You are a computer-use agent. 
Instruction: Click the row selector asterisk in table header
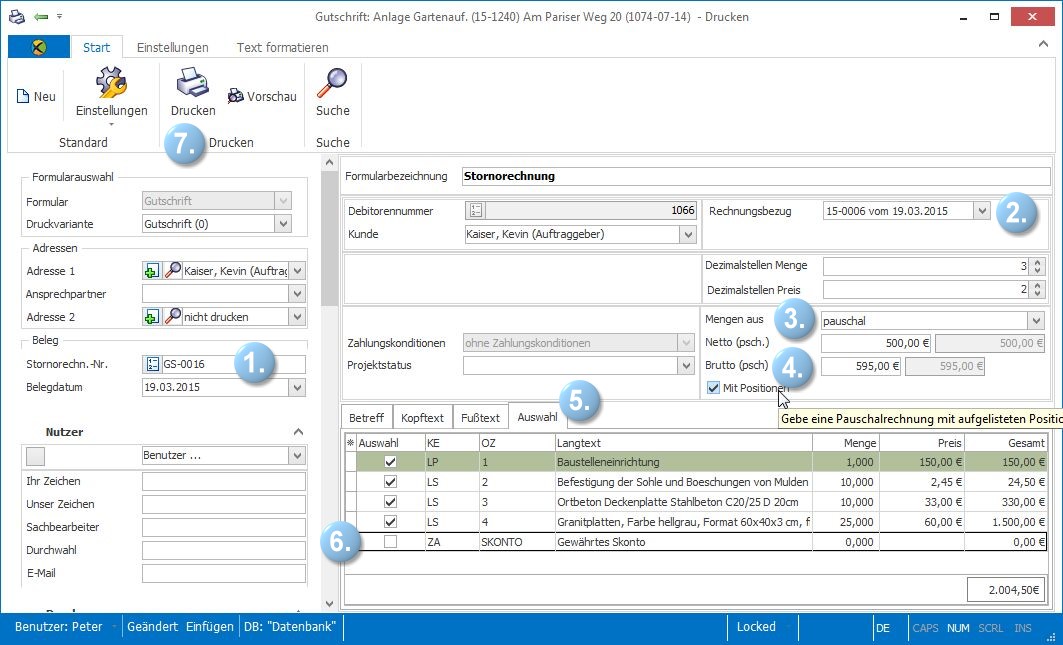coord(350,443)
